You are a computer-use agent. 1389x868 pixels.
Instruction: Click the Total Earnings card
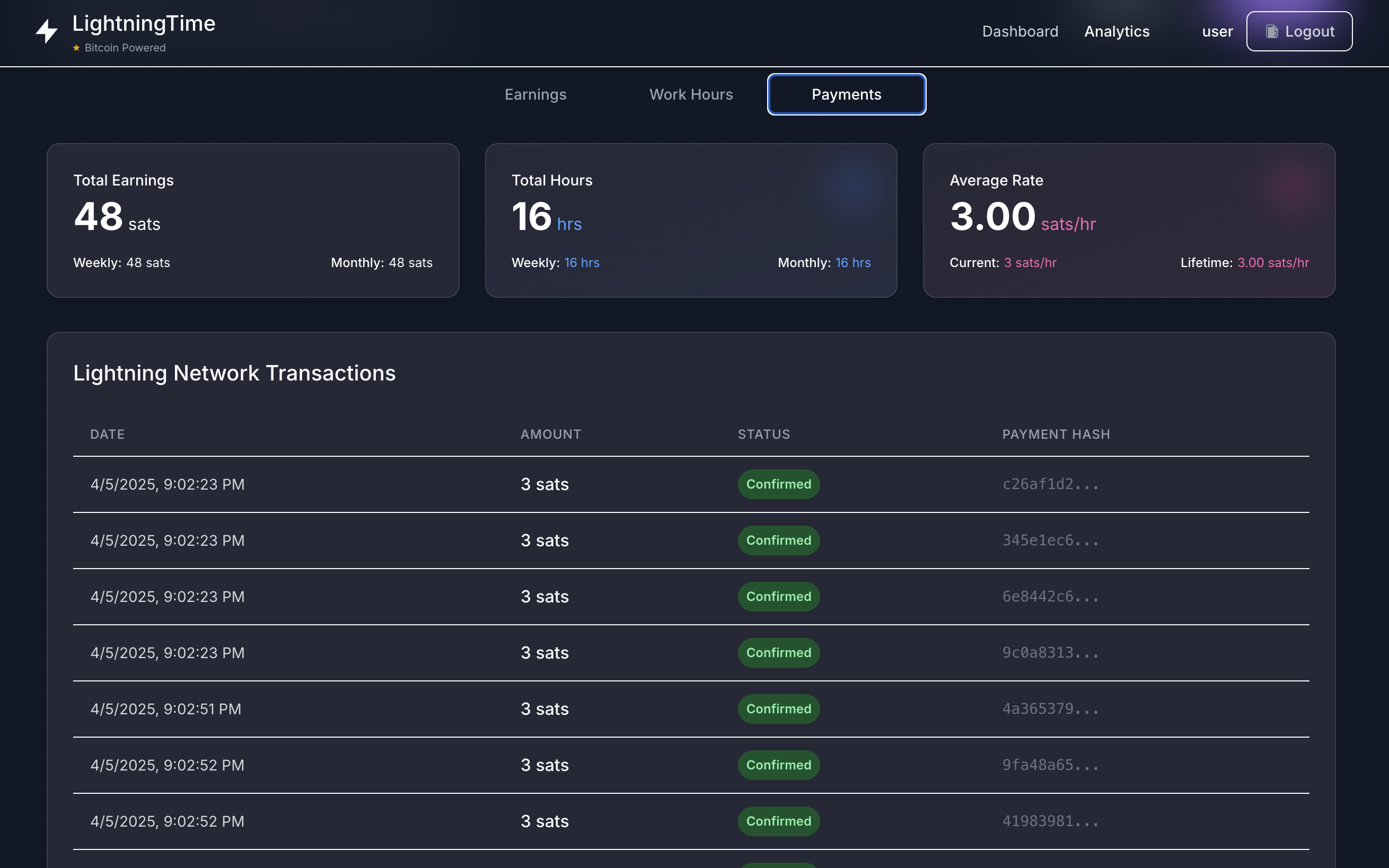click(x=253, y=220)
